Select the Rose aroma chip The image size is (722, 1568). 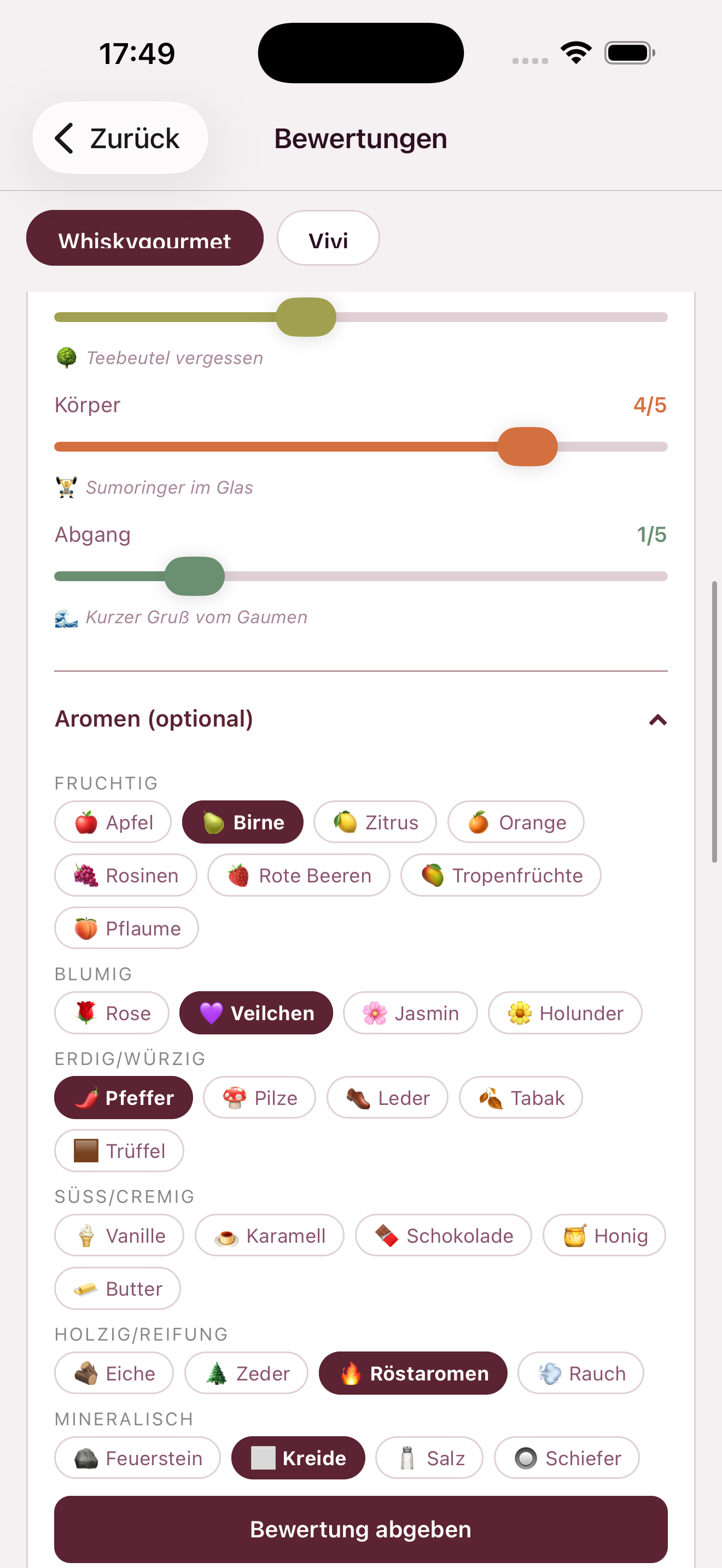click(112, 1013)
